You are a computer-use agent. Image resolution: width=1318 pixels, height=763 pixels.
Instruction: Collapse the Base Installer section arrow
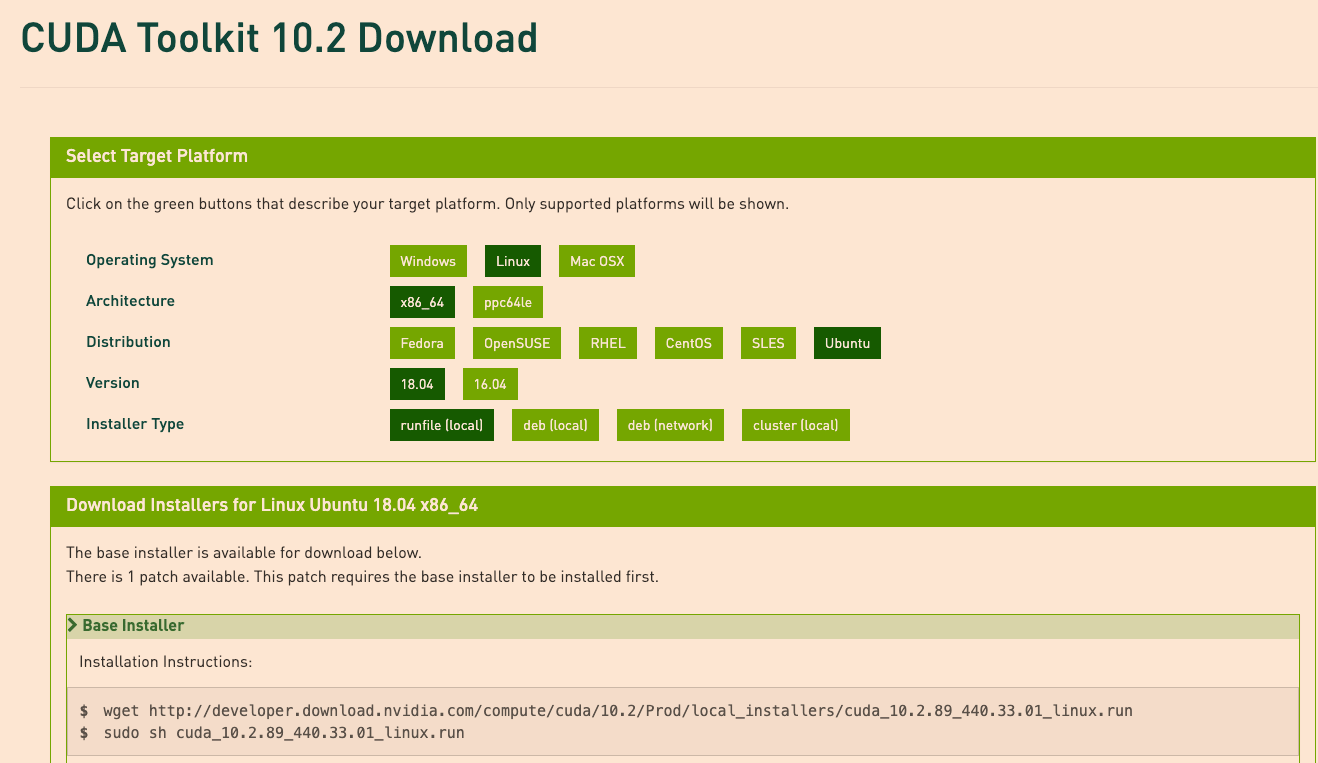(73, 625)
